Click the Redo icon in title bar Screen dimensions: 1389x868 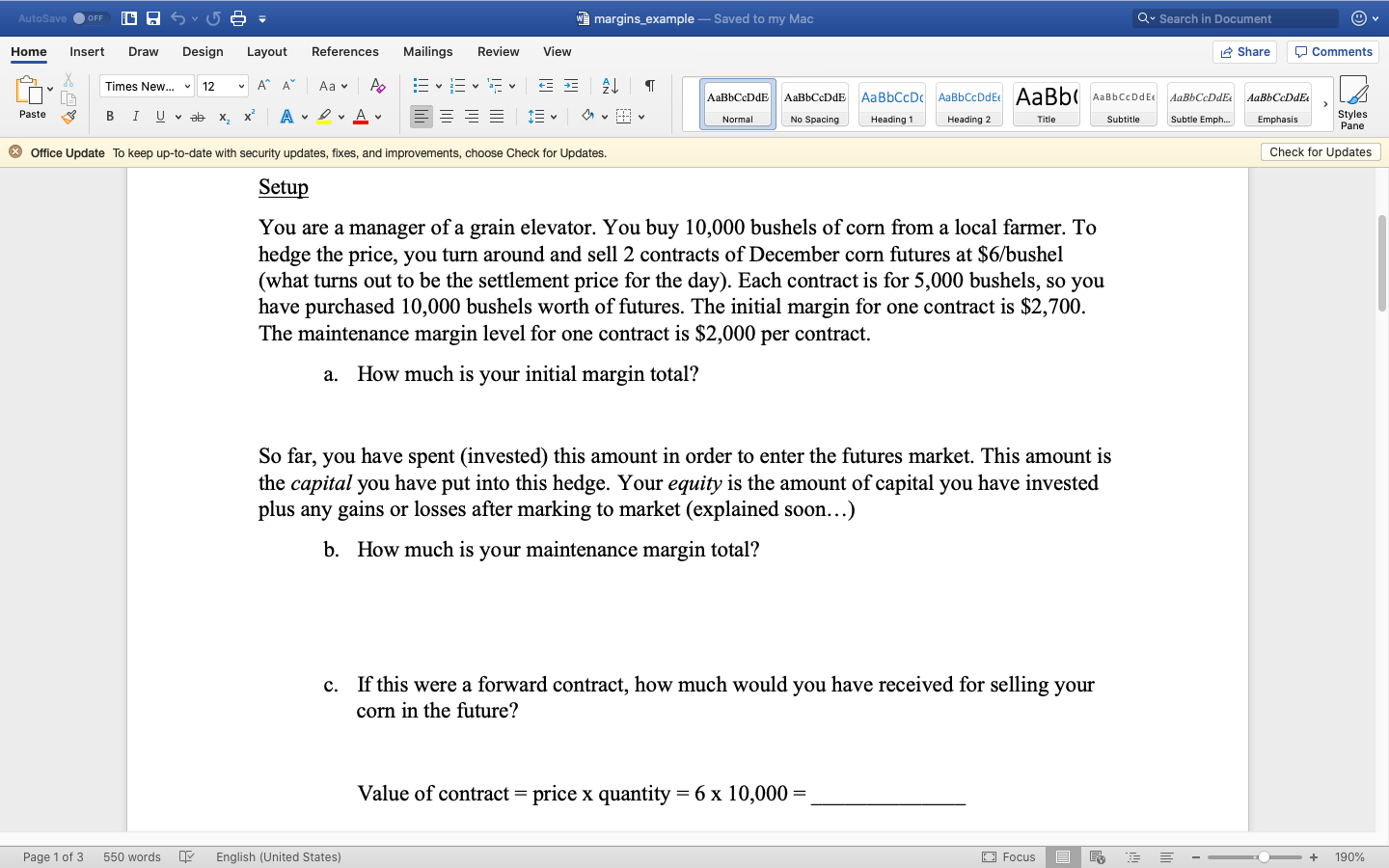coord(213,18)
